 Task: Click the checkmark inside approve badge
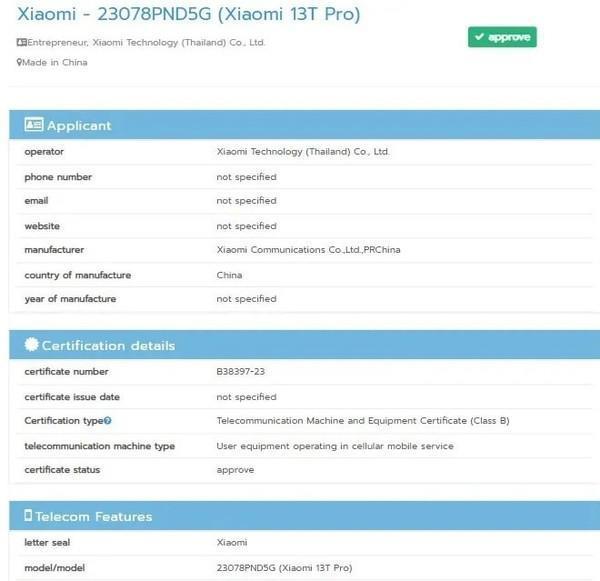(x=479, y=37)
